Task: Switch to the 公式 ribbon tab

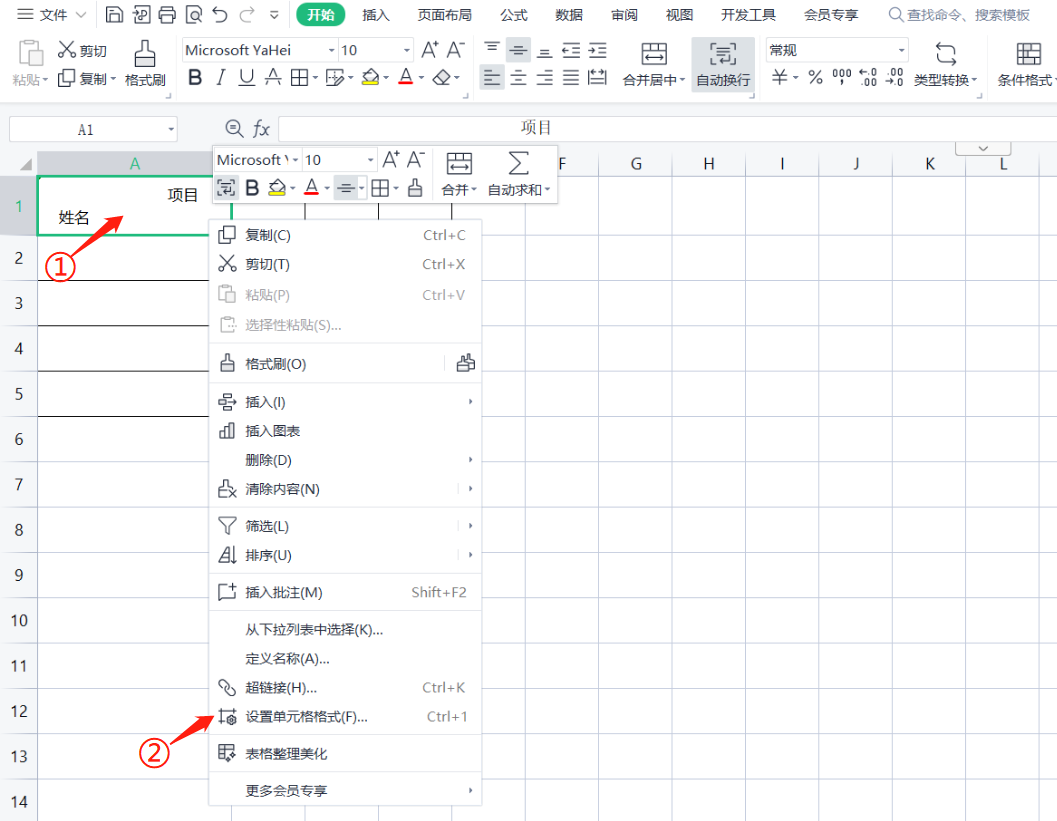Action: 514,15
